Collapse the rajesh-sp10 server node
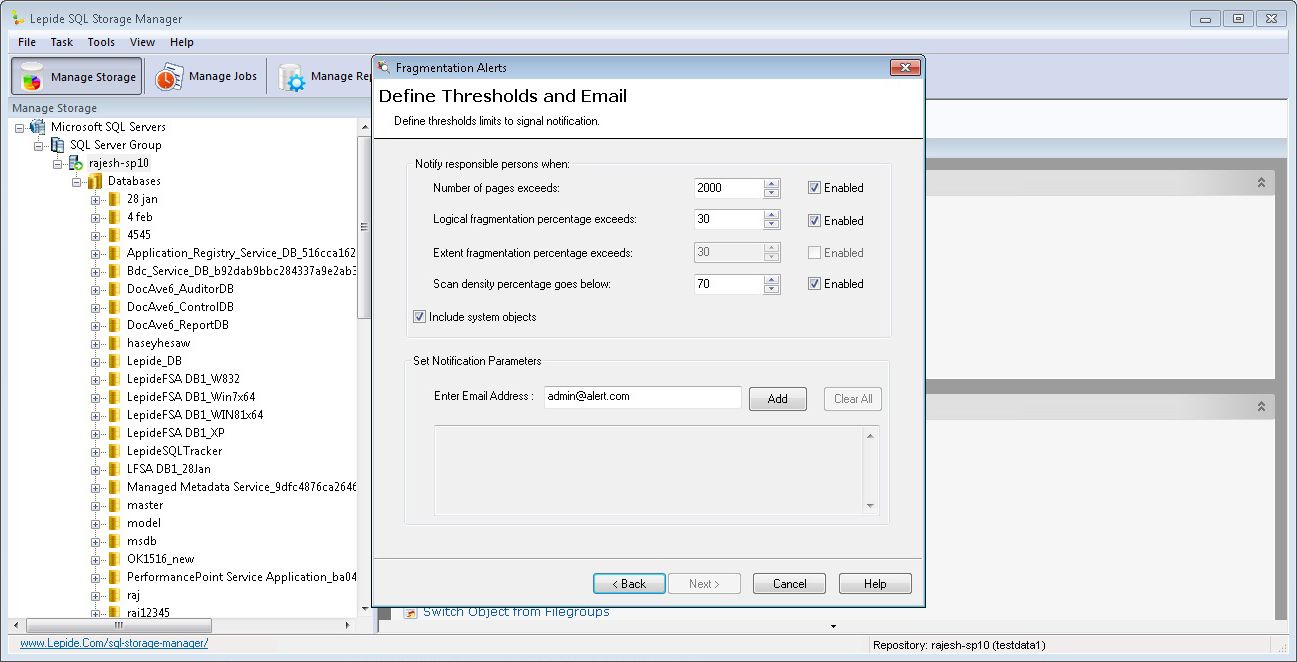The image size is (1297, 662). (x=58, y=163)
